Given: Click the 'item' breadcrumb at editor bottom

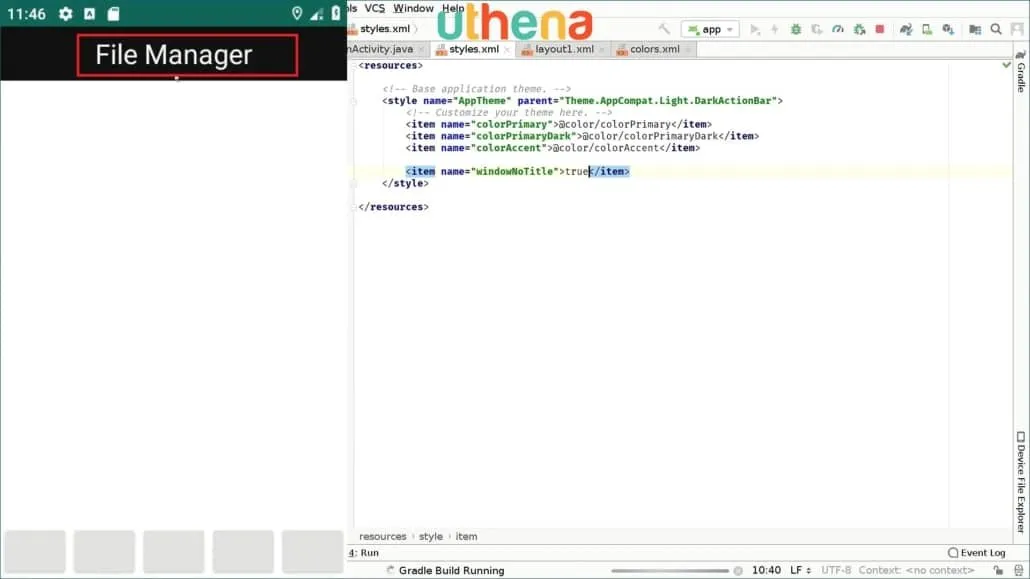Looking at the screenshot, I should click(466, 536).
